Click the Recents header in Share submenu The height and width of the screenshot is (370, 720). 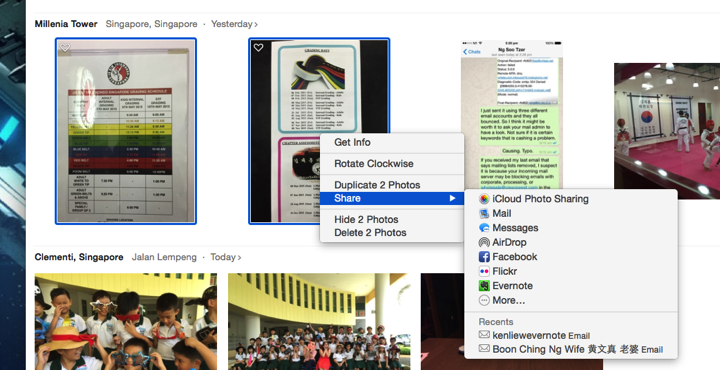496,322
